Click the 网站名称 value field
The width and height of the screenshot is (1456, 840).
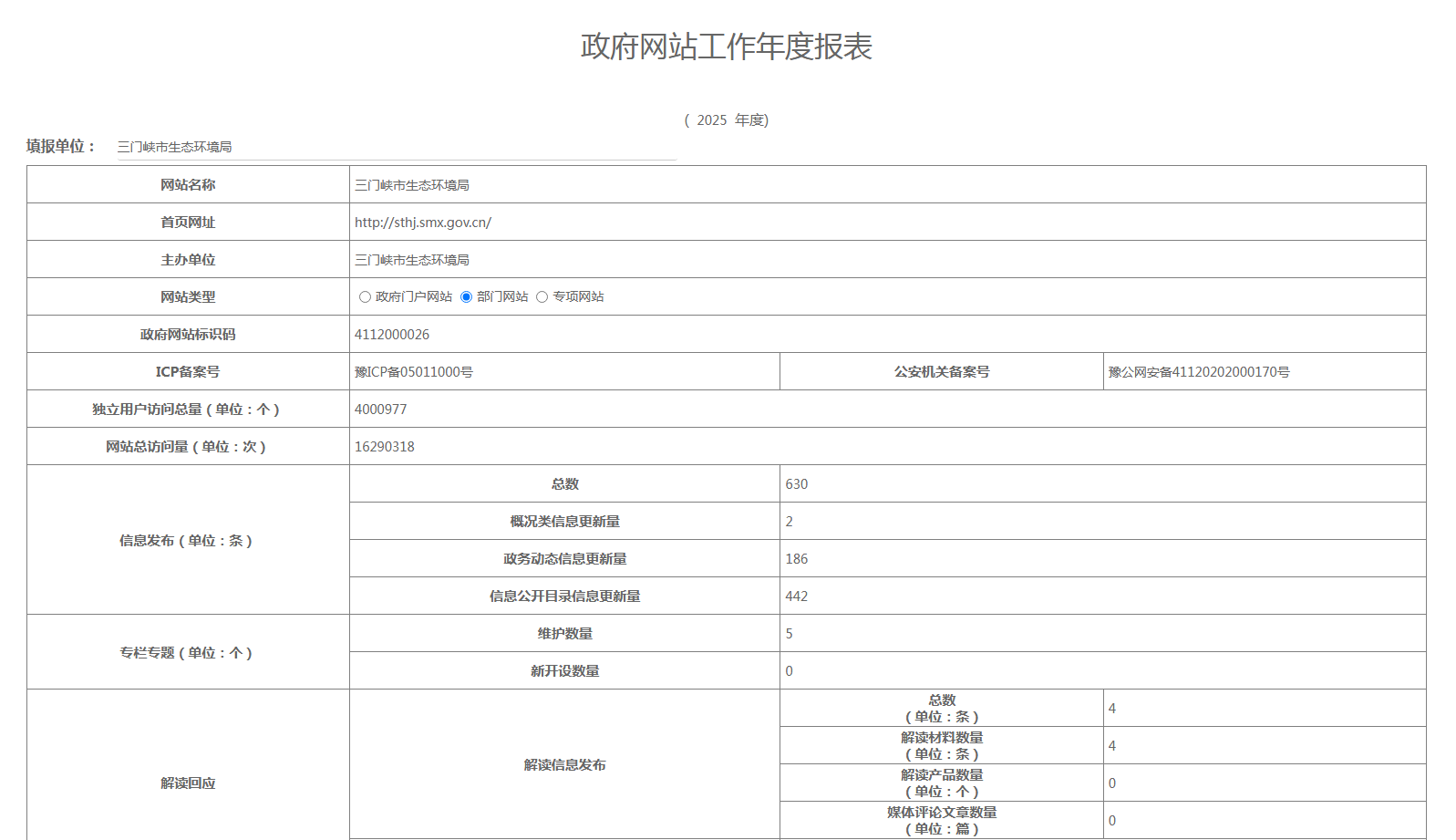886,185
